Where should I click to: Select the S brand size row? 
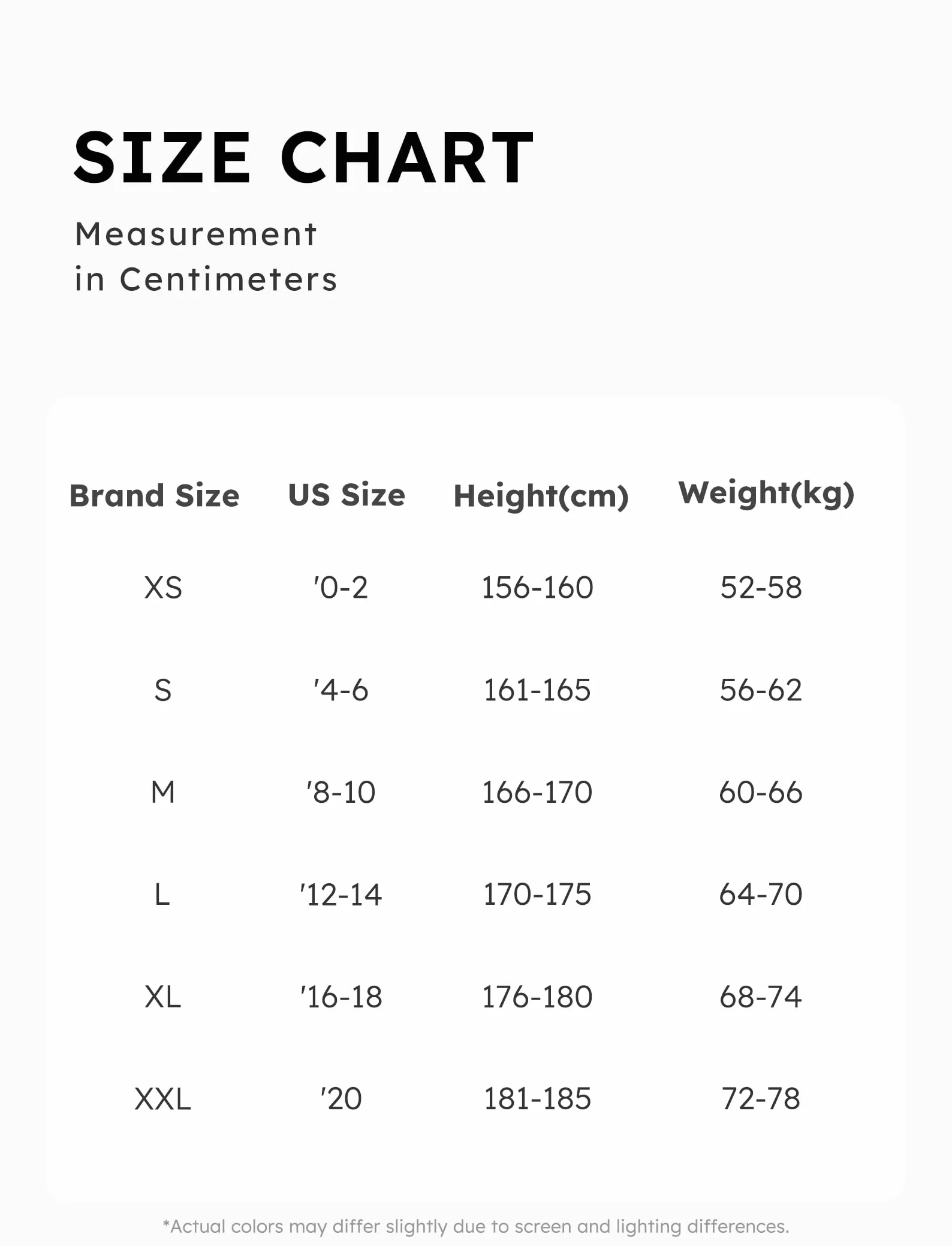[163, 690]
